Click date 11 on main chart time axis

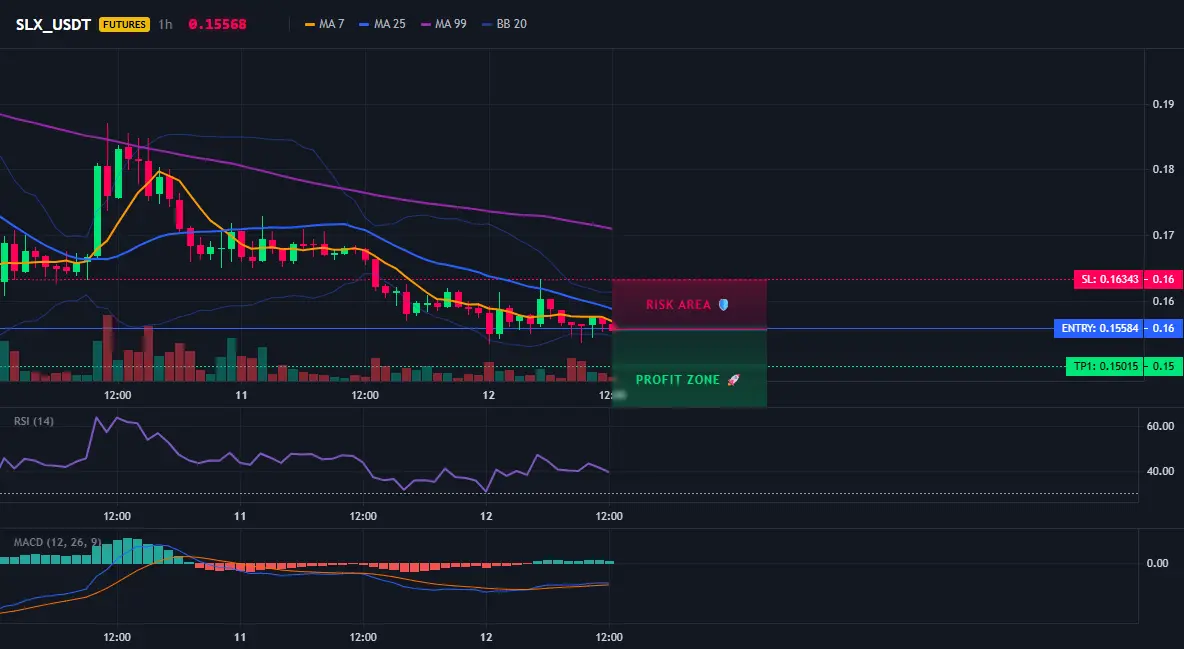(241, 395)
